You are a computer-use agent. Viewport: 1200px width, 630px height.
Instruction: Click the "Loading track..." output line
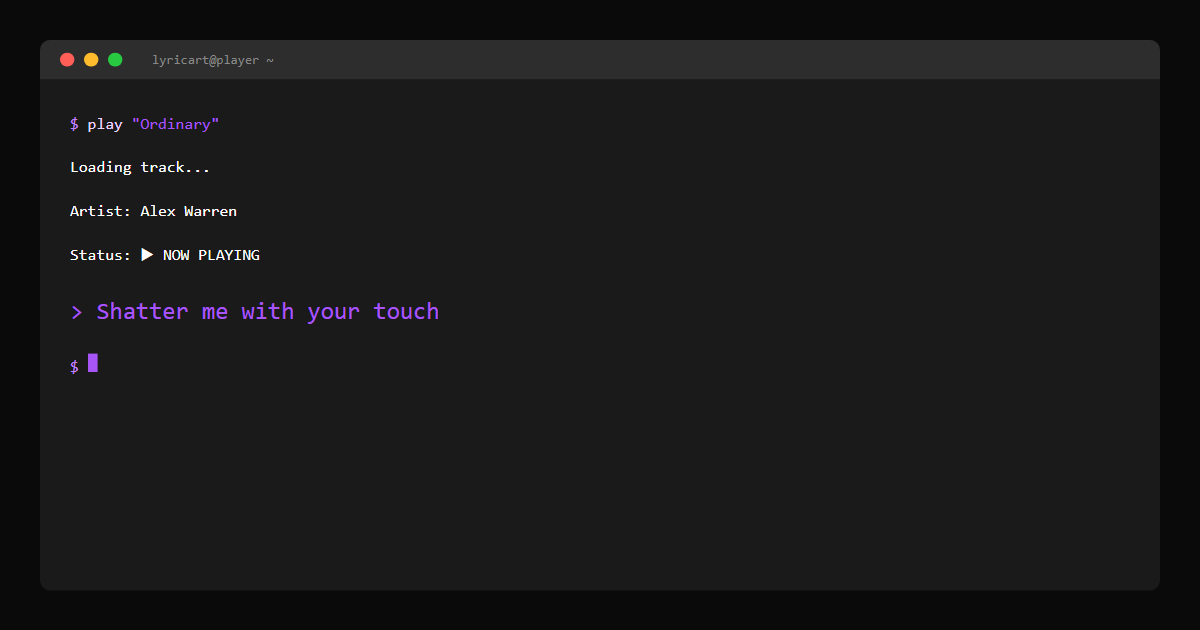tap(140, 167)
